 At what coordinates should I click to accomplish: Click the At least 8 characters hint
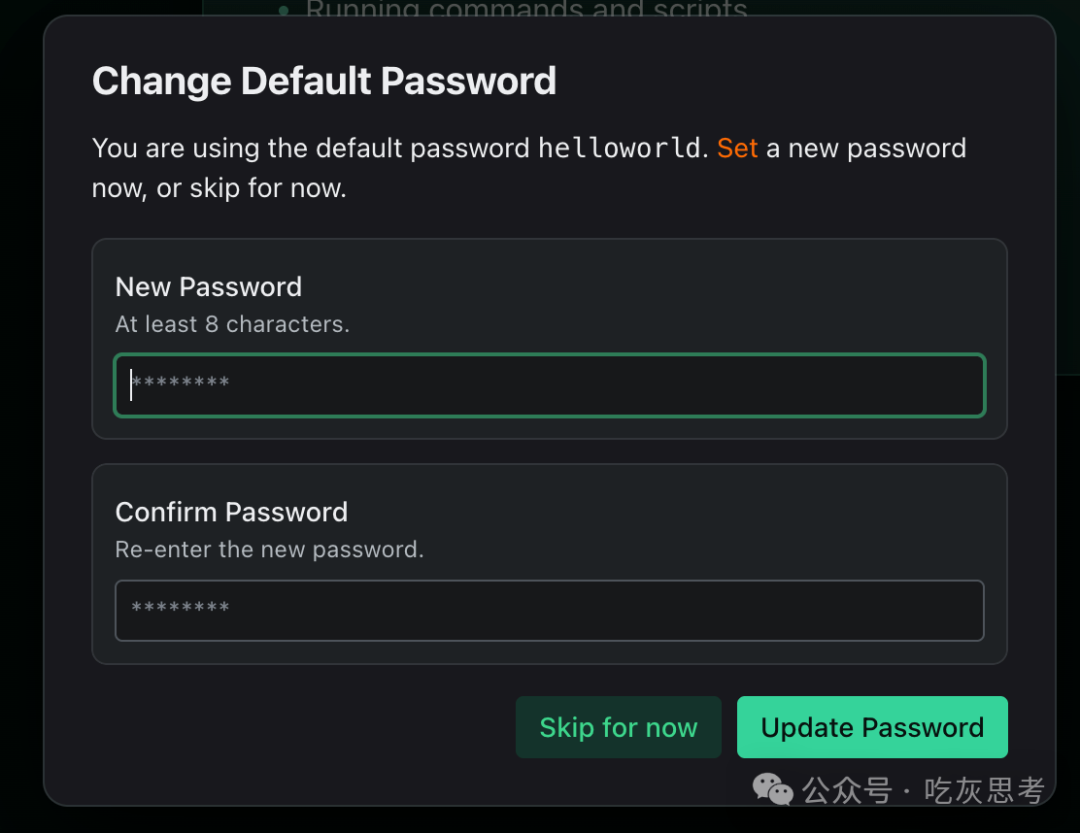pos(232,324)
